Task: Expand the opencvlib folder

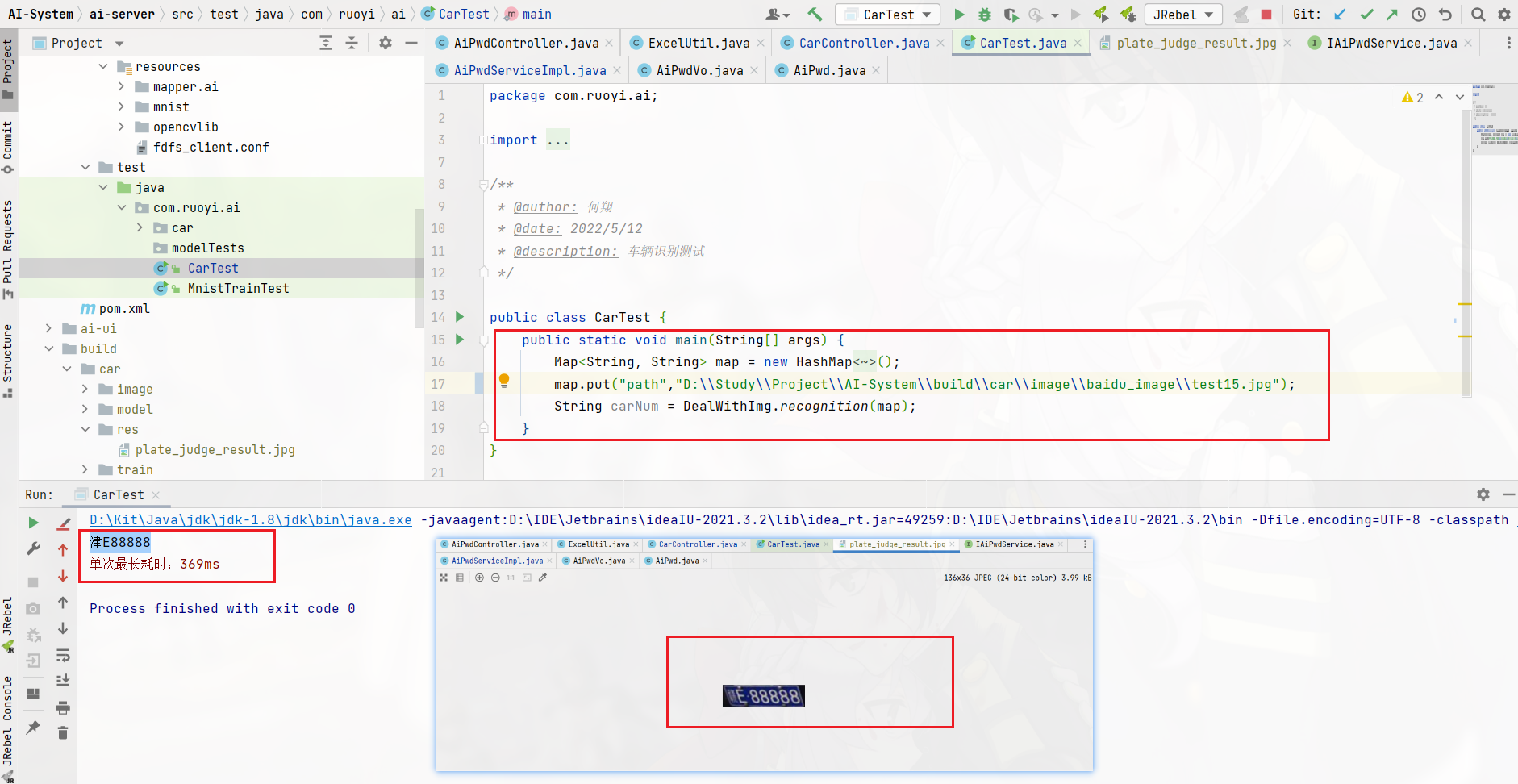Action: (x=121, y=127)
